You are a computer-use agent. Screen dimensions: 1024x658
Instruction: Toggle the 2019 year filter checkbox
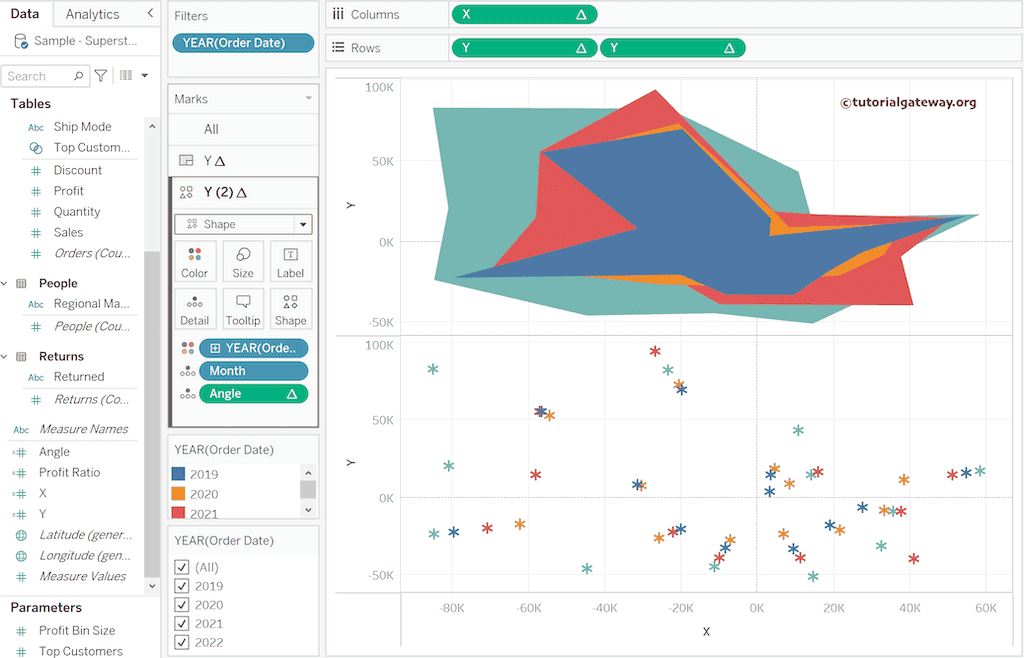[x=182, y=586]
